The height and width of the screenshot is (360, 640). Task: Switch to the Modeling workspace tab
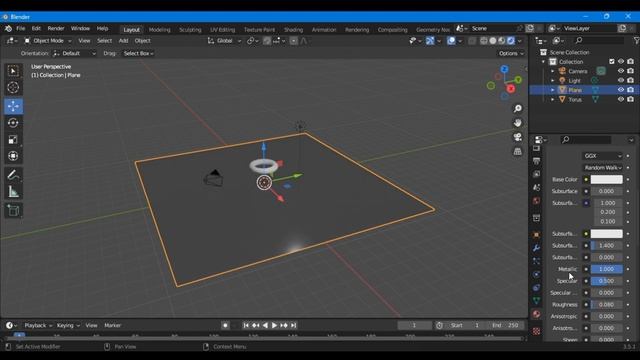[160, 29]
